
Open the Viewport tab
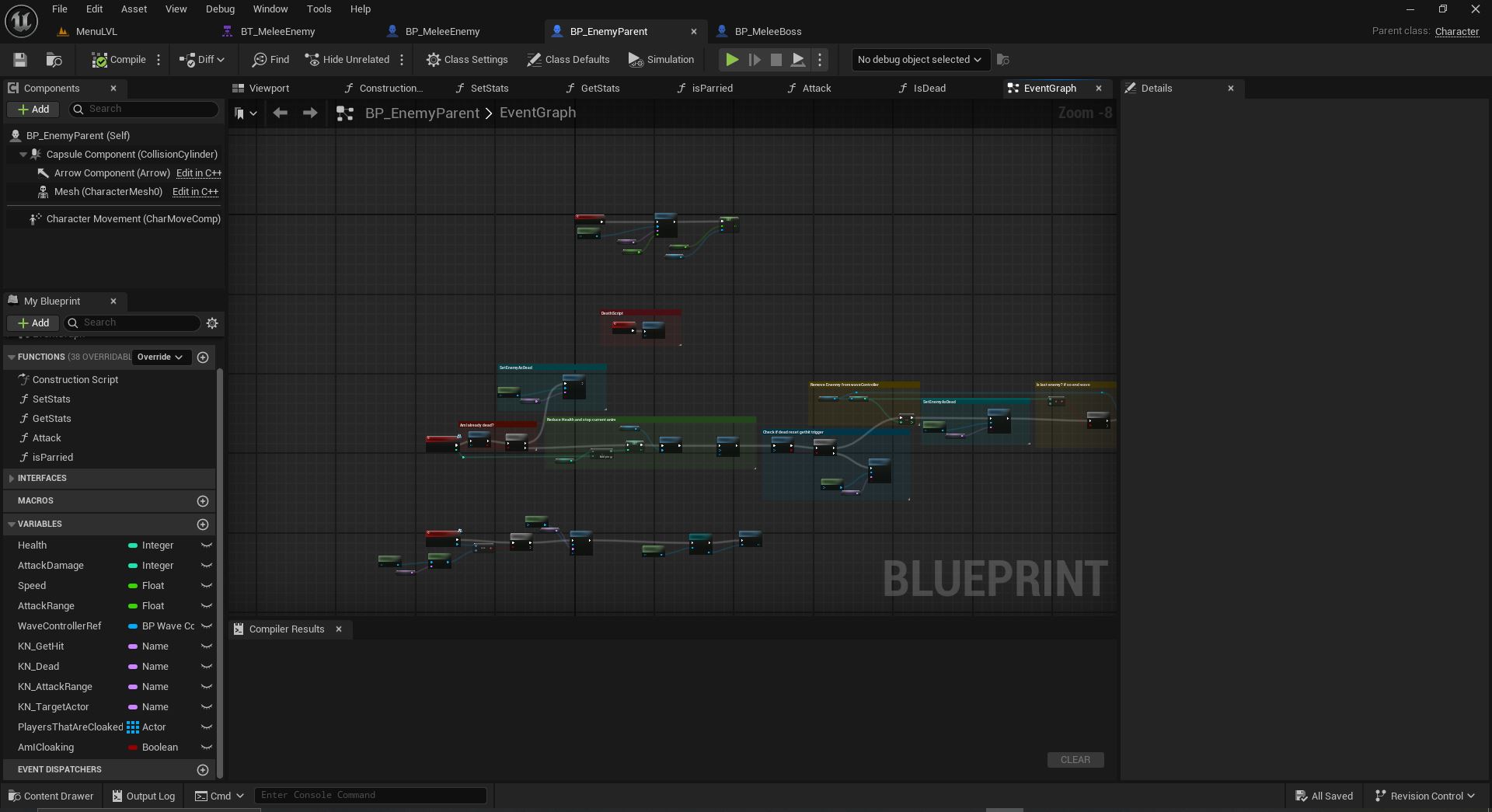[269, 89]
